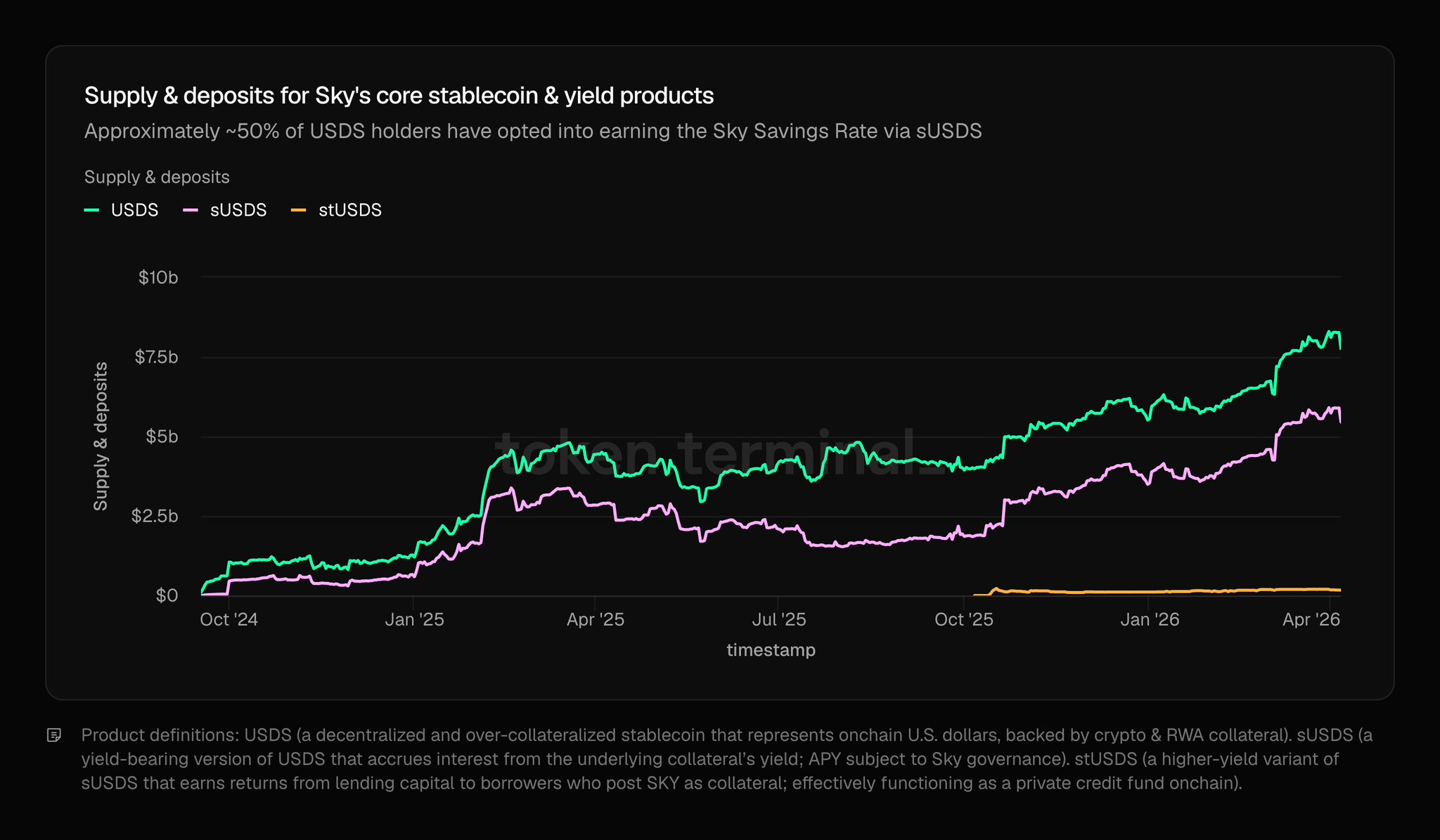This screenshot has height=840, width=1440.
Task: Click the product definitions note icon
Action: [54, 735]
